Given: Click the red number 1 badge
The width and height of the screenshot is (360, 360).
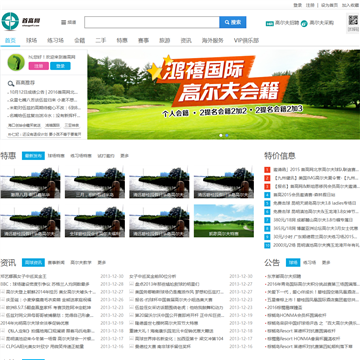Looking at the screenshot, I should (x=267, y=170).
